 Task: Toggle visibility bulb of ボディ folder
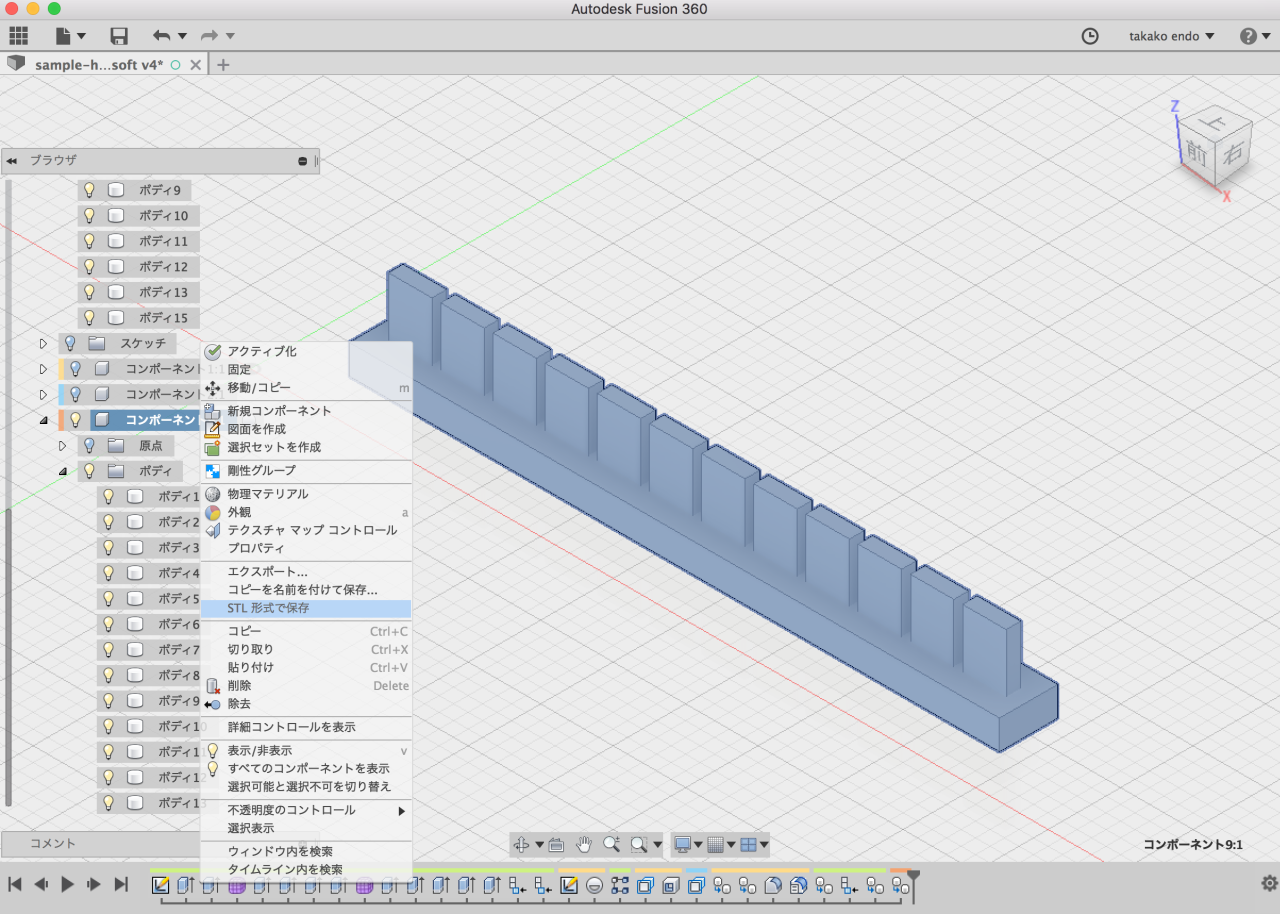(x=89, y=470)
